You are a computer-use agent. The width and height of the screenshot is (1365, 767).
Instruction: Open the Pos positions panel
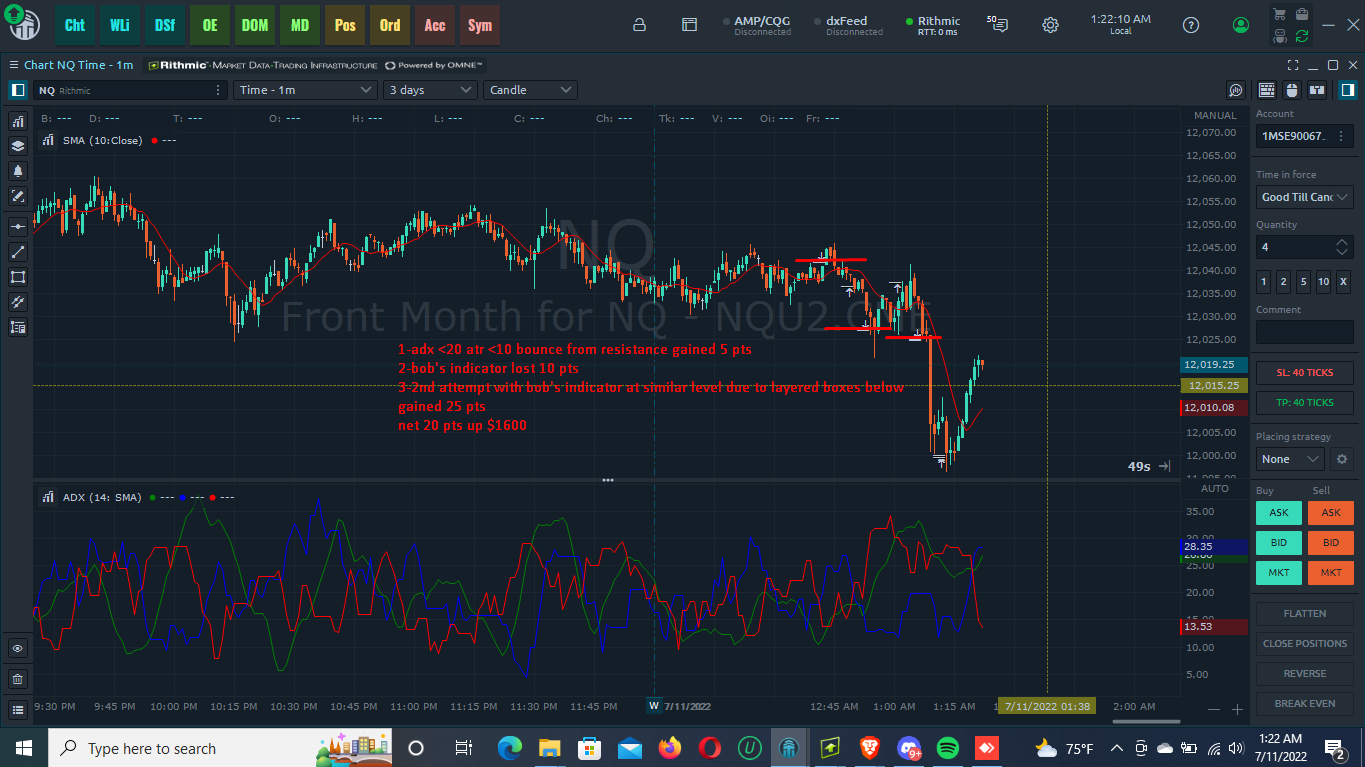345,25
